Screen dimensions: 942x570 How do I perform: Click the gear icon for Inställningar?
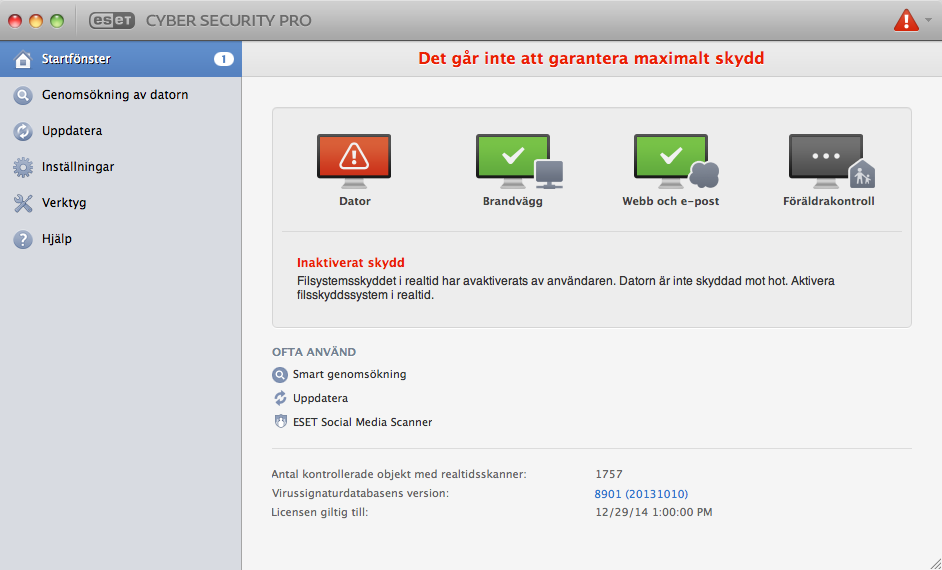(23, 167)
